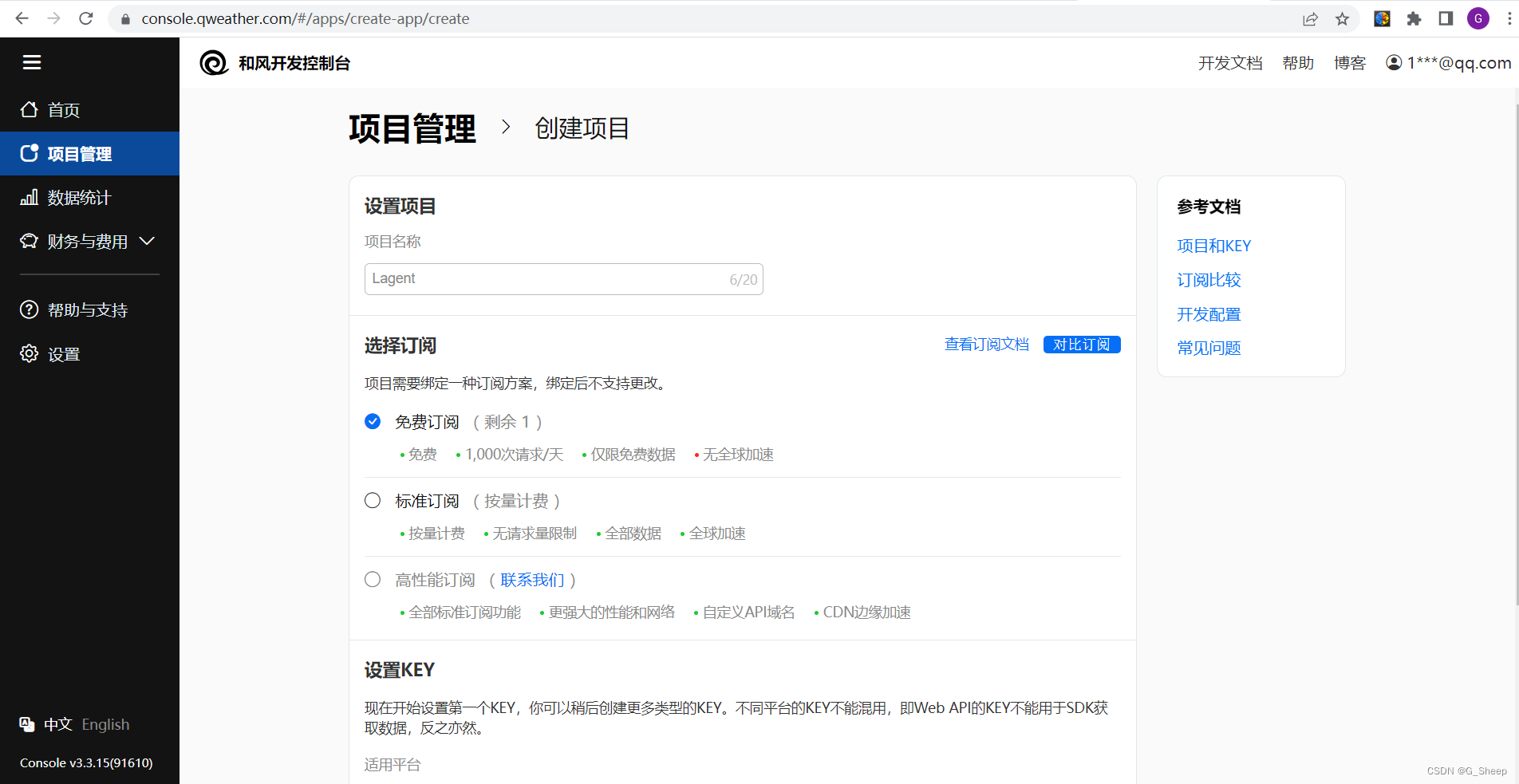Click the browser back arrow
1519x784 pixels.
point(22,18)
